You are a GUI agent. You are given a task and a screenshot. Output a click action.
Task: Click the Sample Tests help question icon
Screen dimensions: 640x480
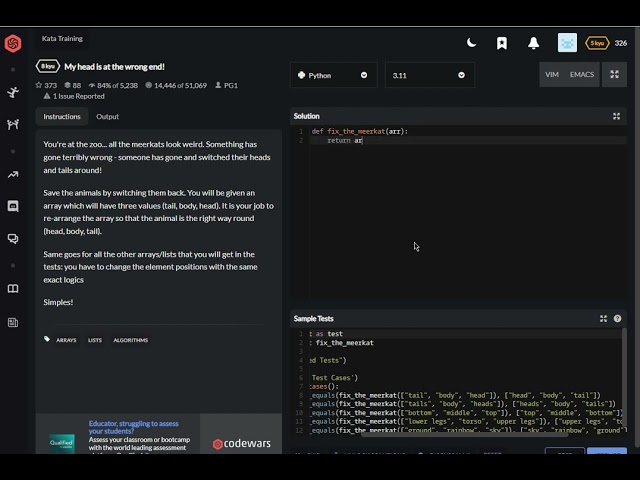tap(617, 319)
